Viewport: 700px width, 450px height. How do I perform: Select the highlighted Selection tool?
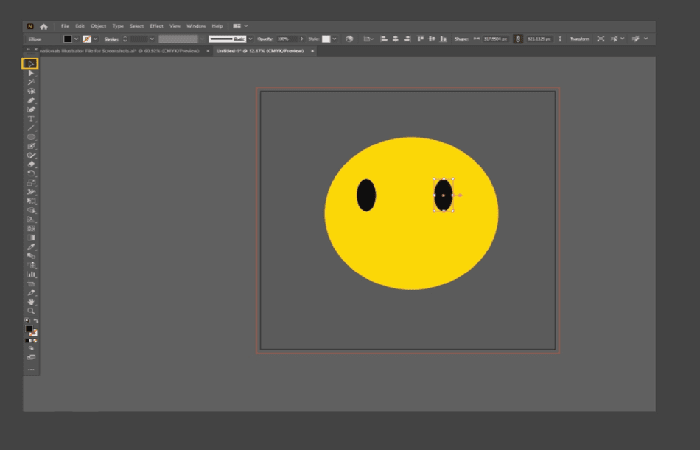click(30, 64)
